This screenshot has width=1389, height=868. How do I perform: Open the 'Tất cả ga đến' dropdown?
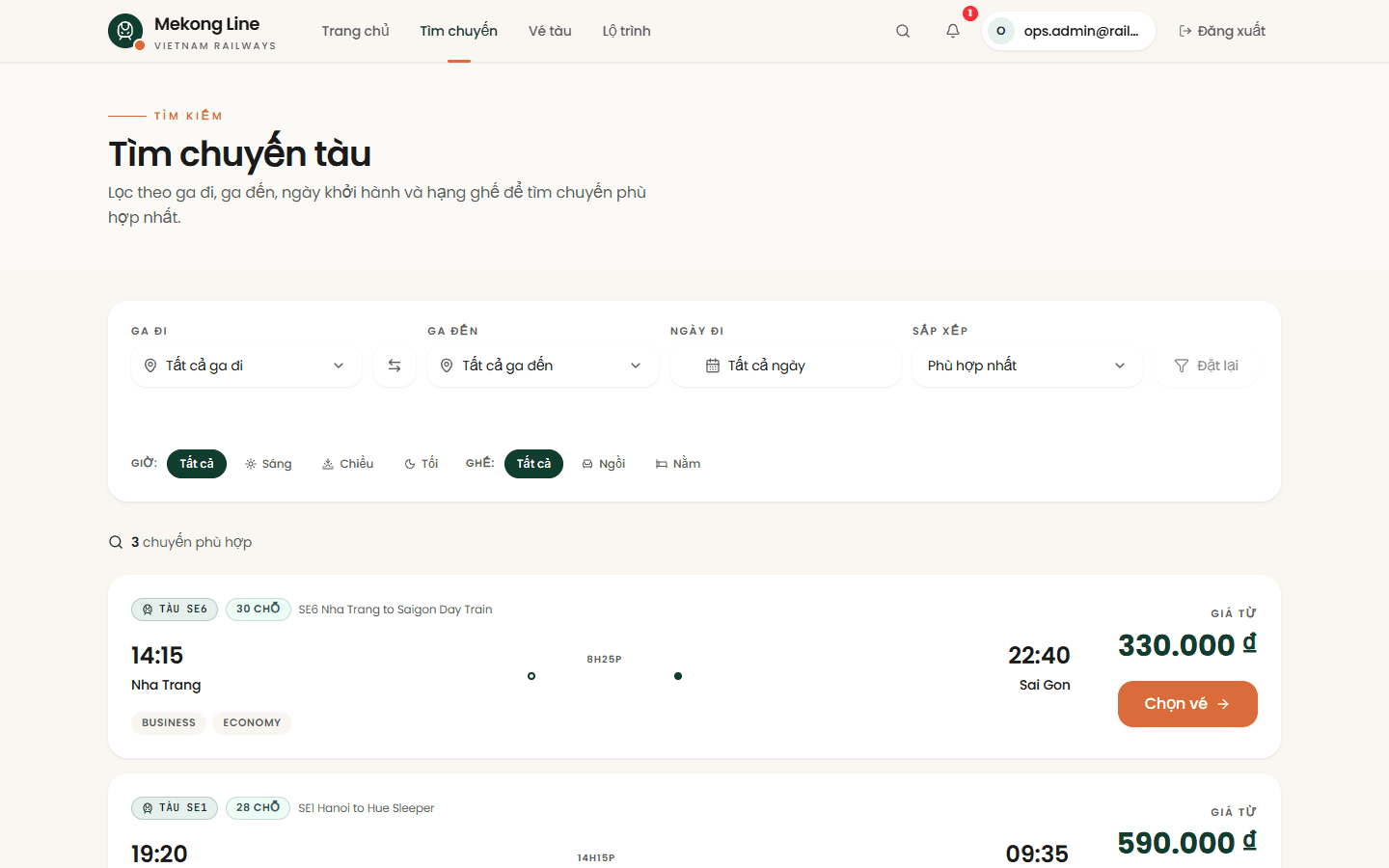543,366
